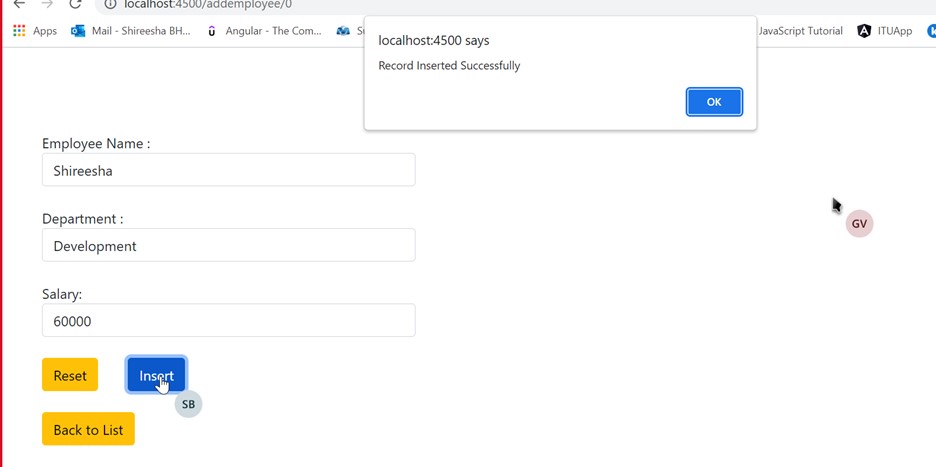Viewport: 936px width, 467px height.
Task: Open the Outlook Mail bookmark icon
Action: tap(78, 31)
